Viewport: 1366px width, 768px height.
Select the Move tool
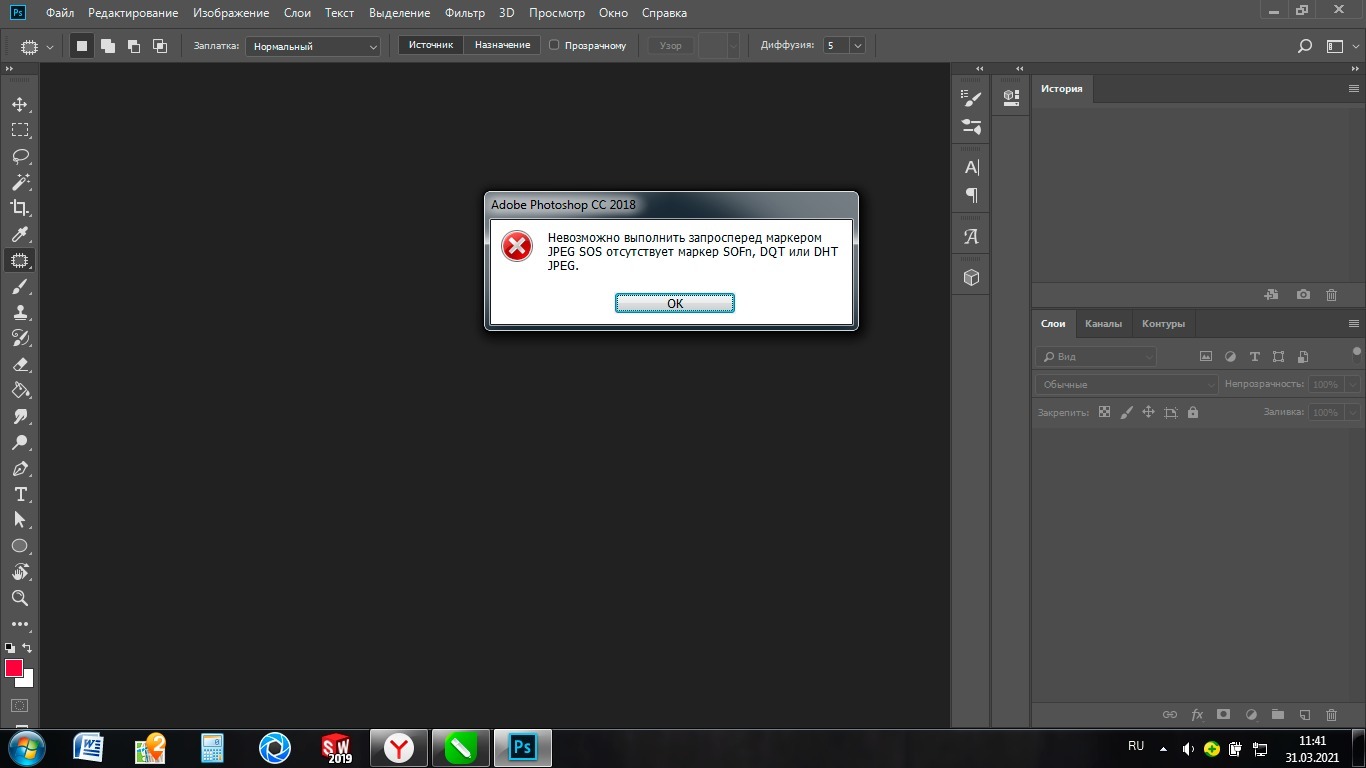coord(20,104)
